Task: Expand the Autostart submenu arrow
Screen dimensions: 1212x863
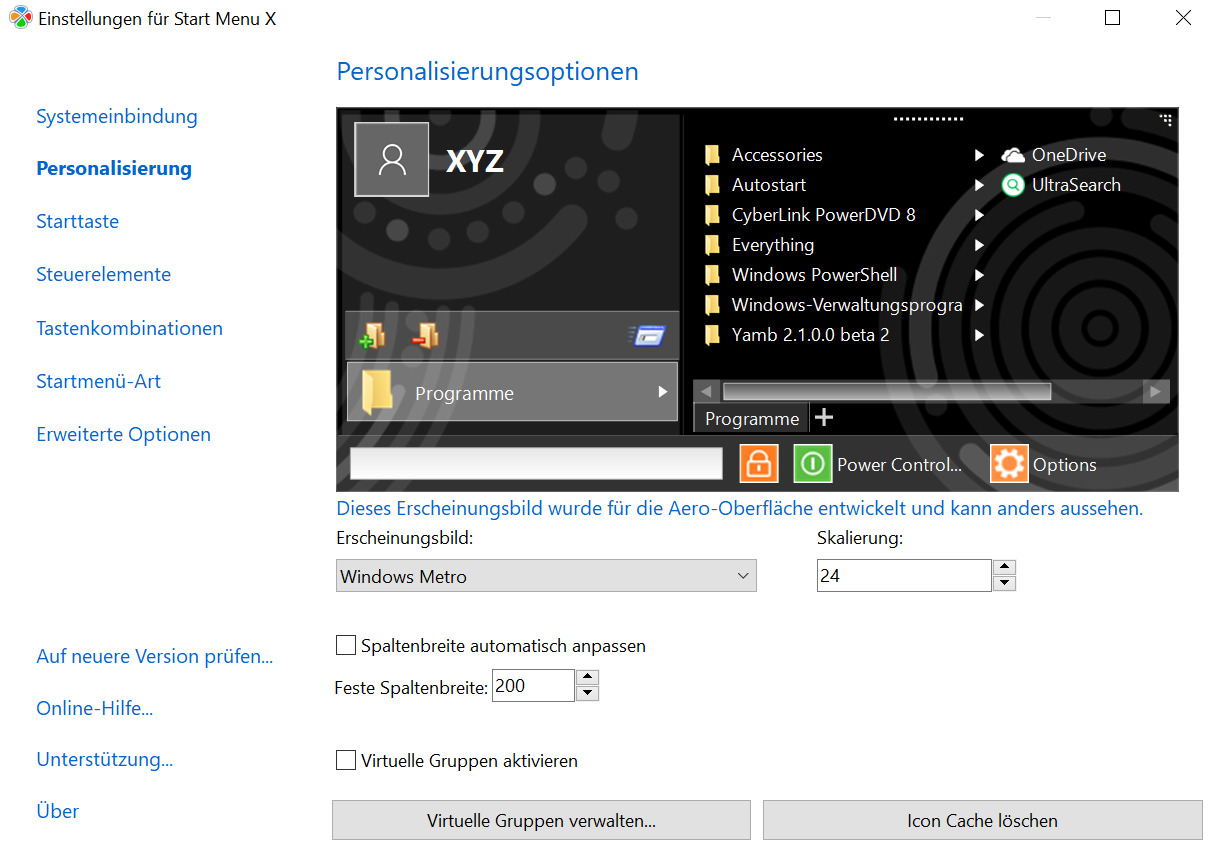Action: point(980,185)
